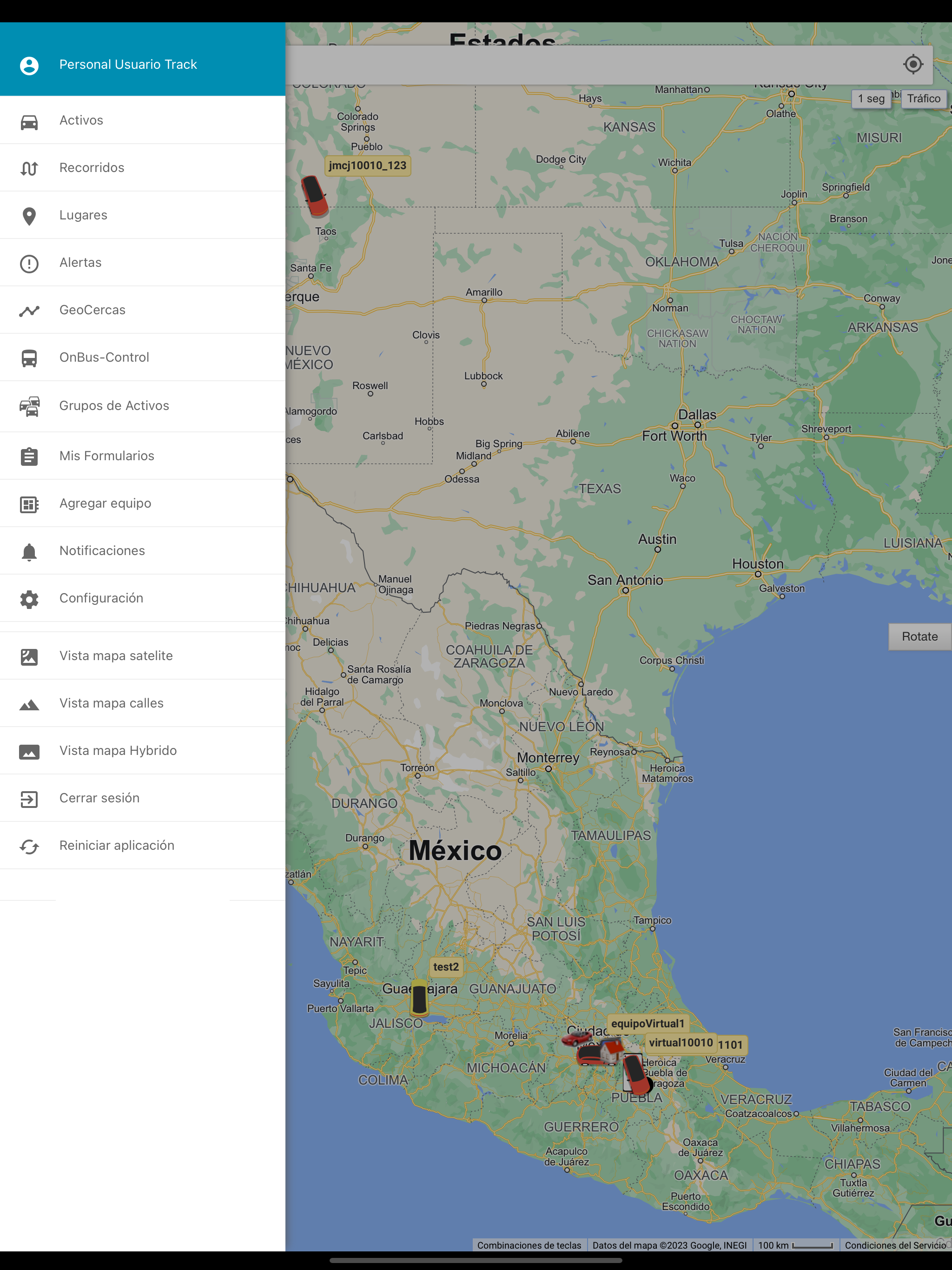Click the jmcj10010_123 marker label
This screenshot has height=1270, width=952.
coord(368,166)
